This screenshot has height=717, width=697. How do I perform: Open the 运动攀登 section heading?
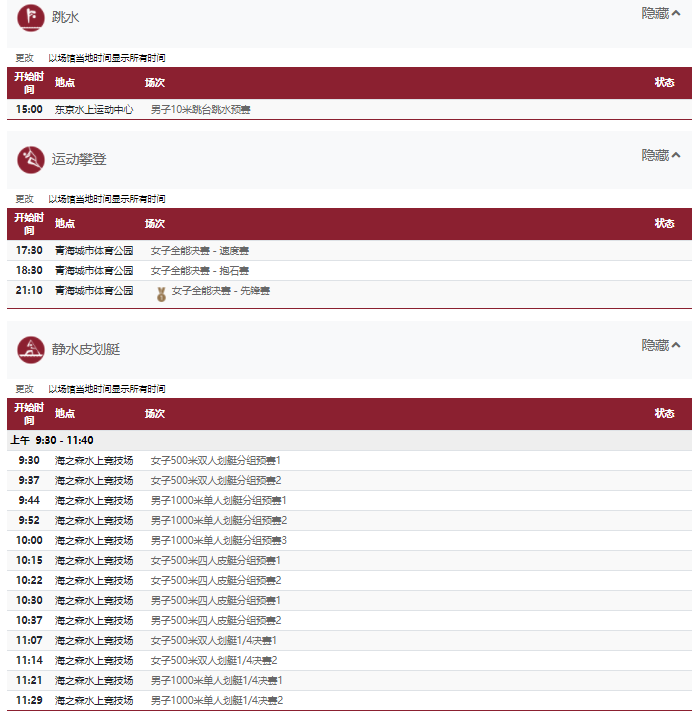point(79,159)
